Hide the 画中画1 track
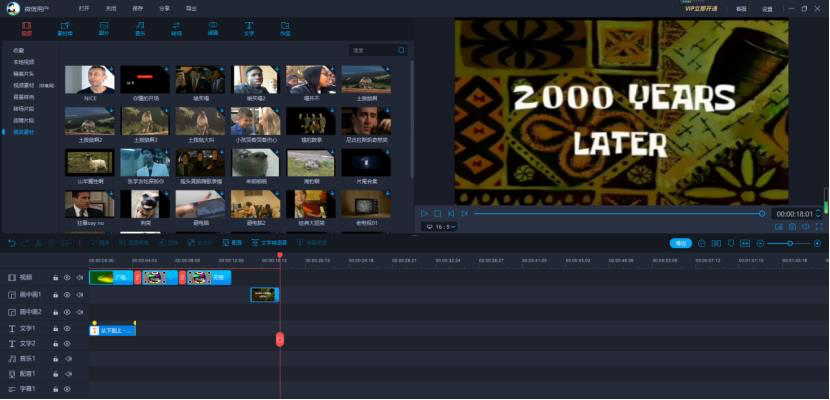Screen dimensions: 830x400 click(67, 295)
